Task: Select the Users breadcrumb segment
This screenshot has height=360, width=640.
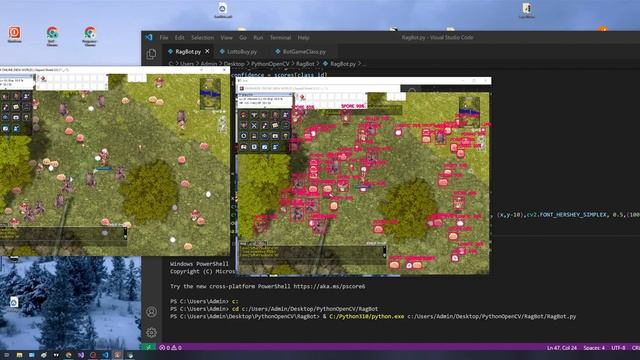Action: (187, 64)
